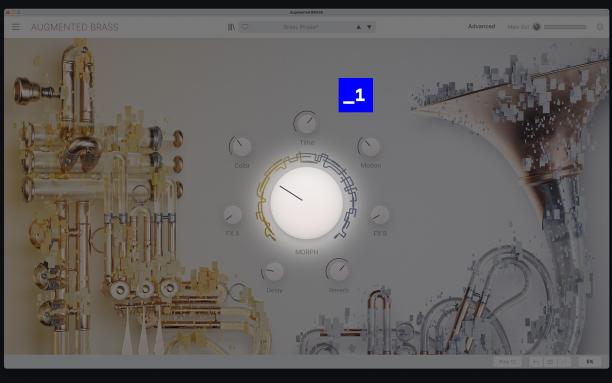Click the FX B macro knob

379,215
